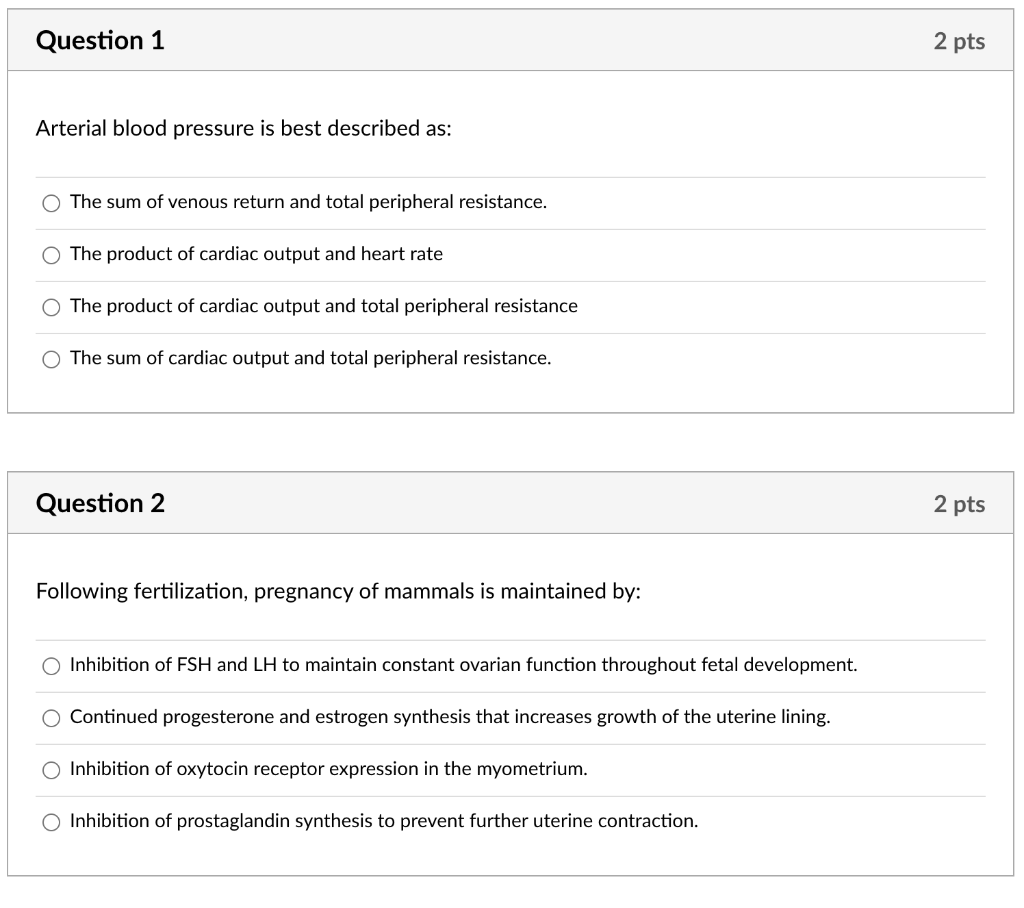Choose radio for 'product of cardiac output and heart rate'
1024x908 pixels.
click(x=51, y=255)
